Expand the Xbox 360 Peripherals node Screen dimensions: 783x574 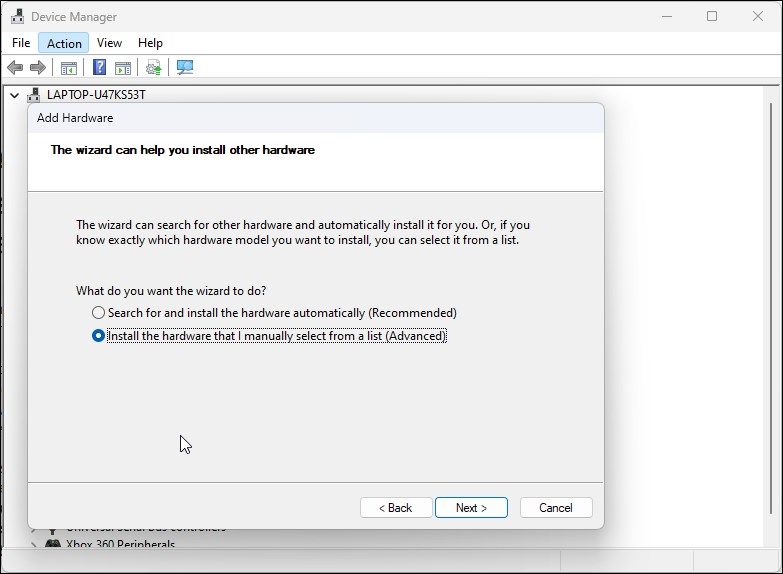[35, 546]
